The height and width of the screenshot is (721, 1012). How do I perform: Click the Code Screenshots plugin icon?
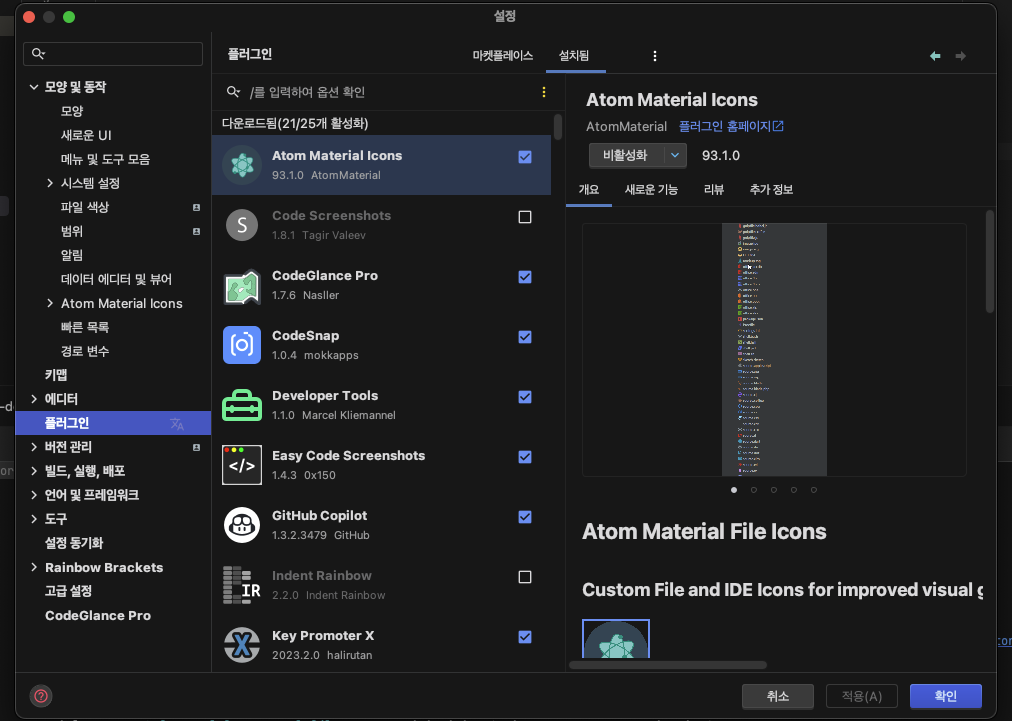click(x=242, y=225)
